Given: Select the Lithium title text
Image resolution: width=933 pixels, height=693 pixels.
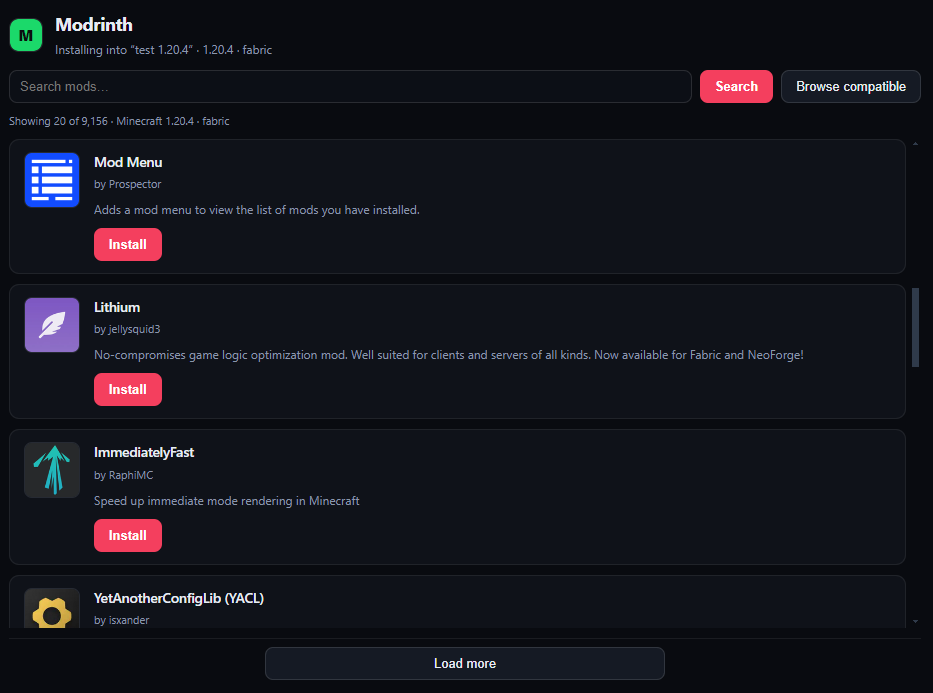Looking at the screenshot, I should tap(117, 308).
